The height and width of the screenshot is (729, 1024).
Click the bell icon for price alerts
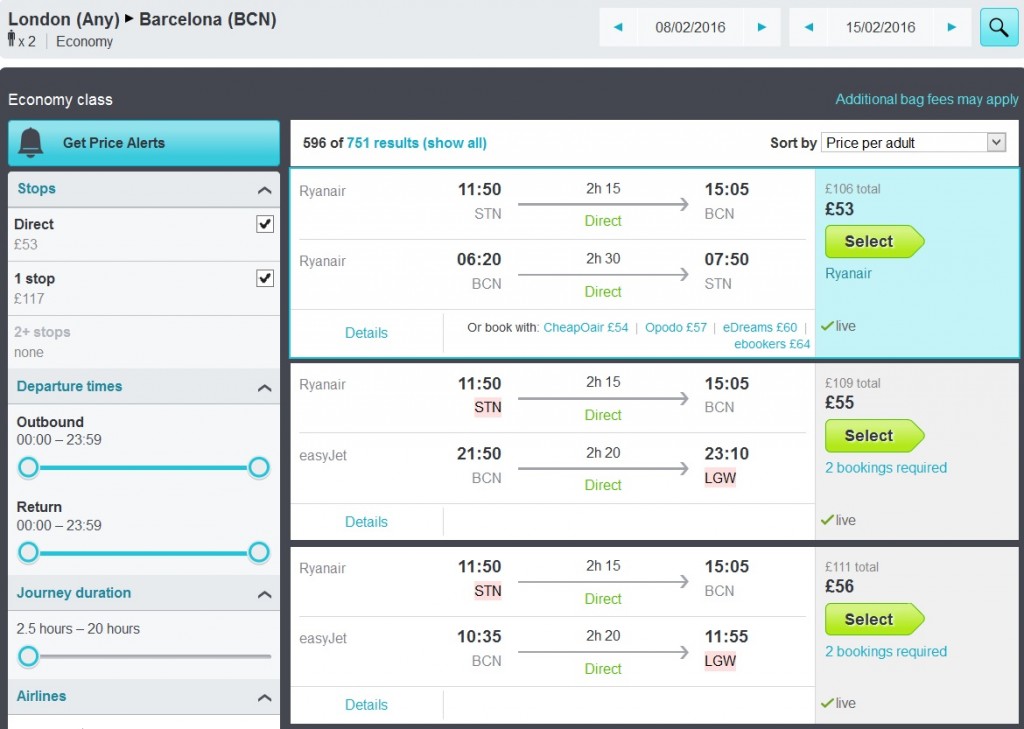(31, 142)
